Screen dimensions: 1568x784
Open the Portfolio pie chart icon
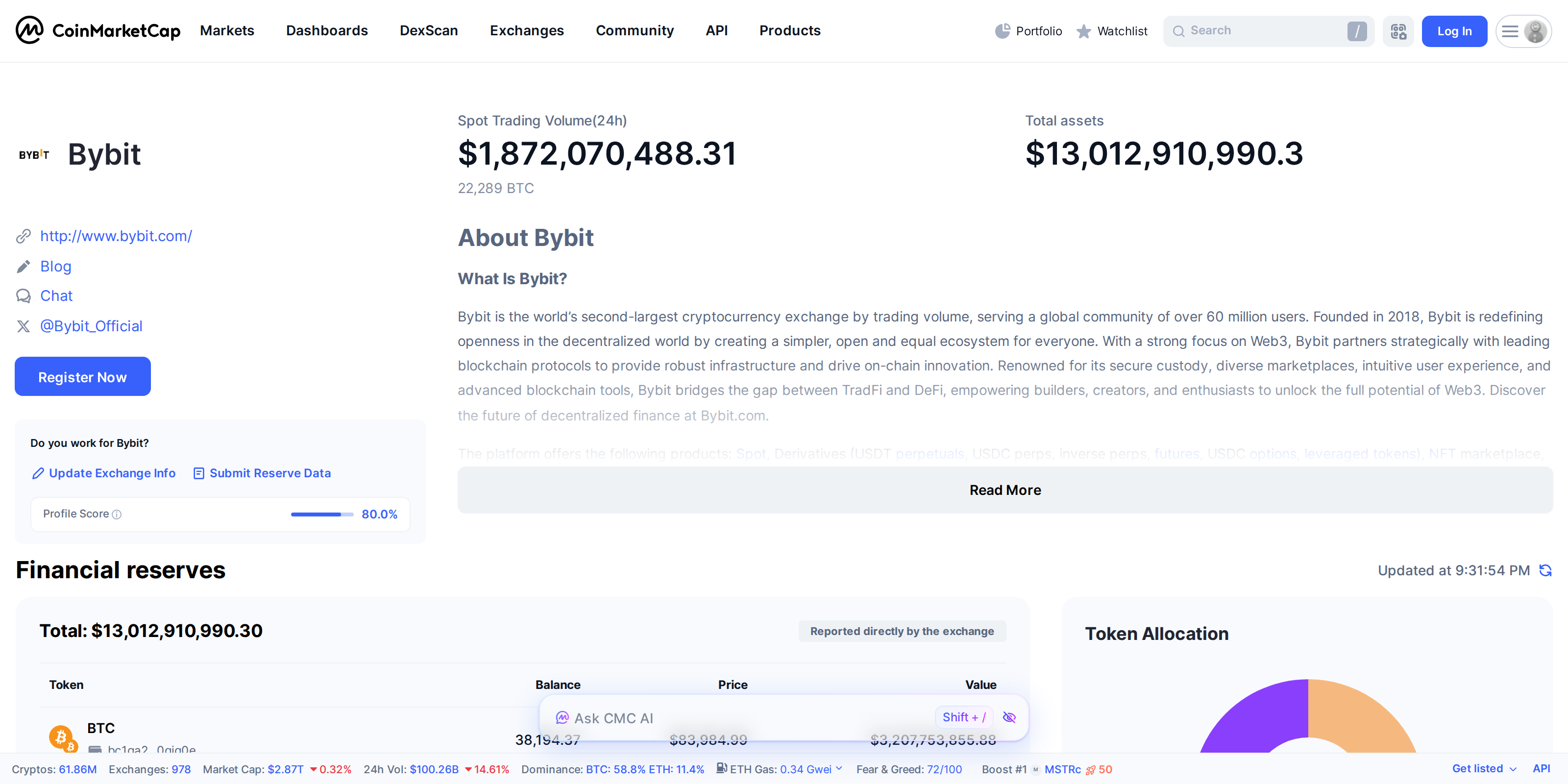pyautogui.click(x=1002, y=31)
